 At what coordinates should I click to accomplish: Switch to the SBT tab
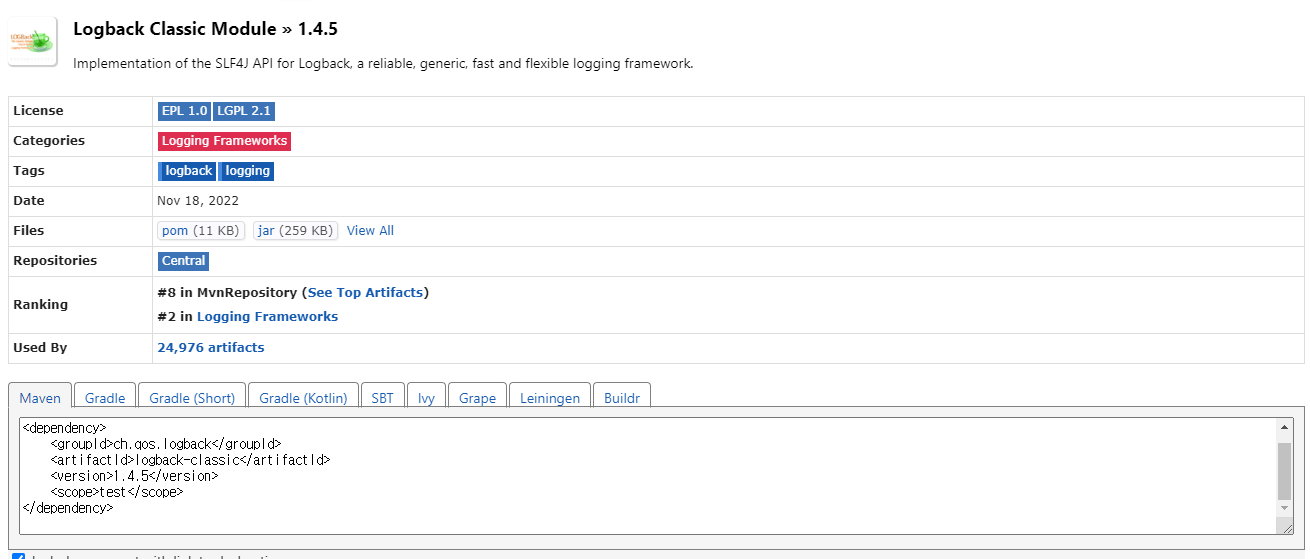[382, 397]
